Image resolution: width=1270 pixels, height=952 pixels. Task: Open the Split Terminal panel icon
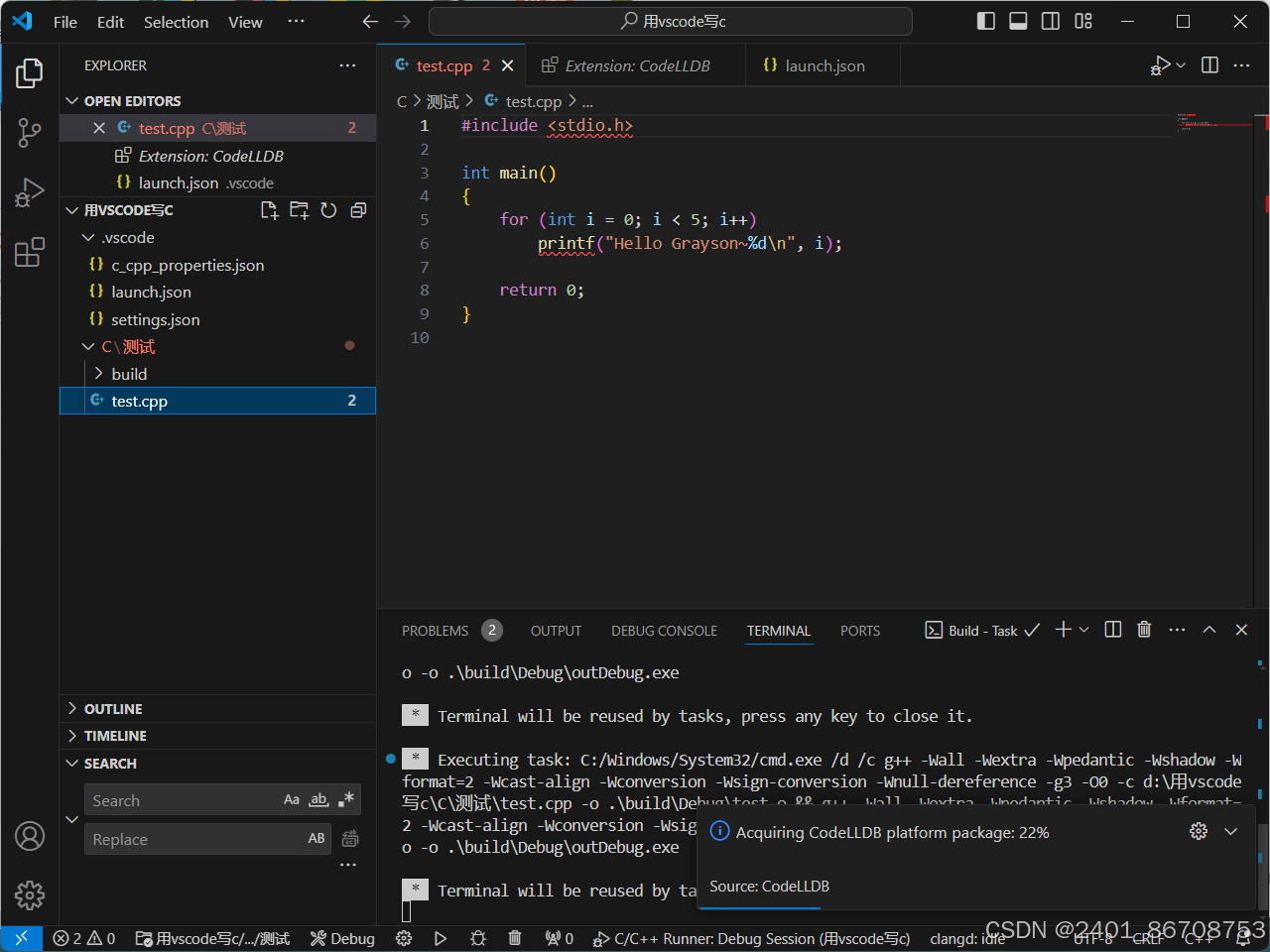point(1112,629)
